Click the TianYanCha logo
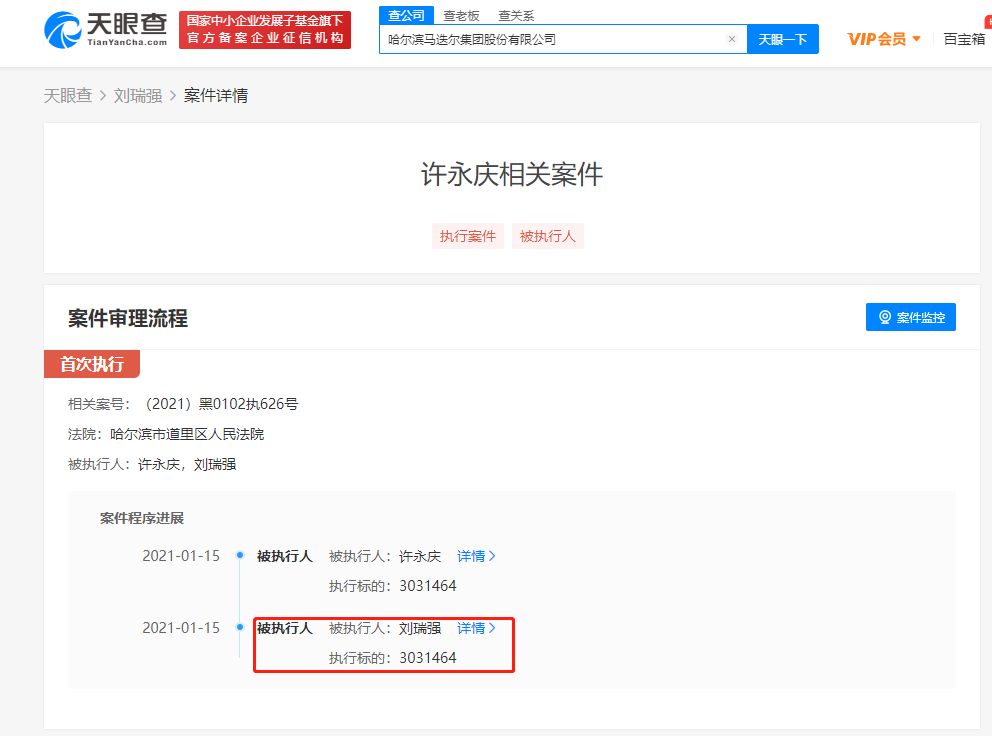The image size is (992, 736). coord(105,29)
